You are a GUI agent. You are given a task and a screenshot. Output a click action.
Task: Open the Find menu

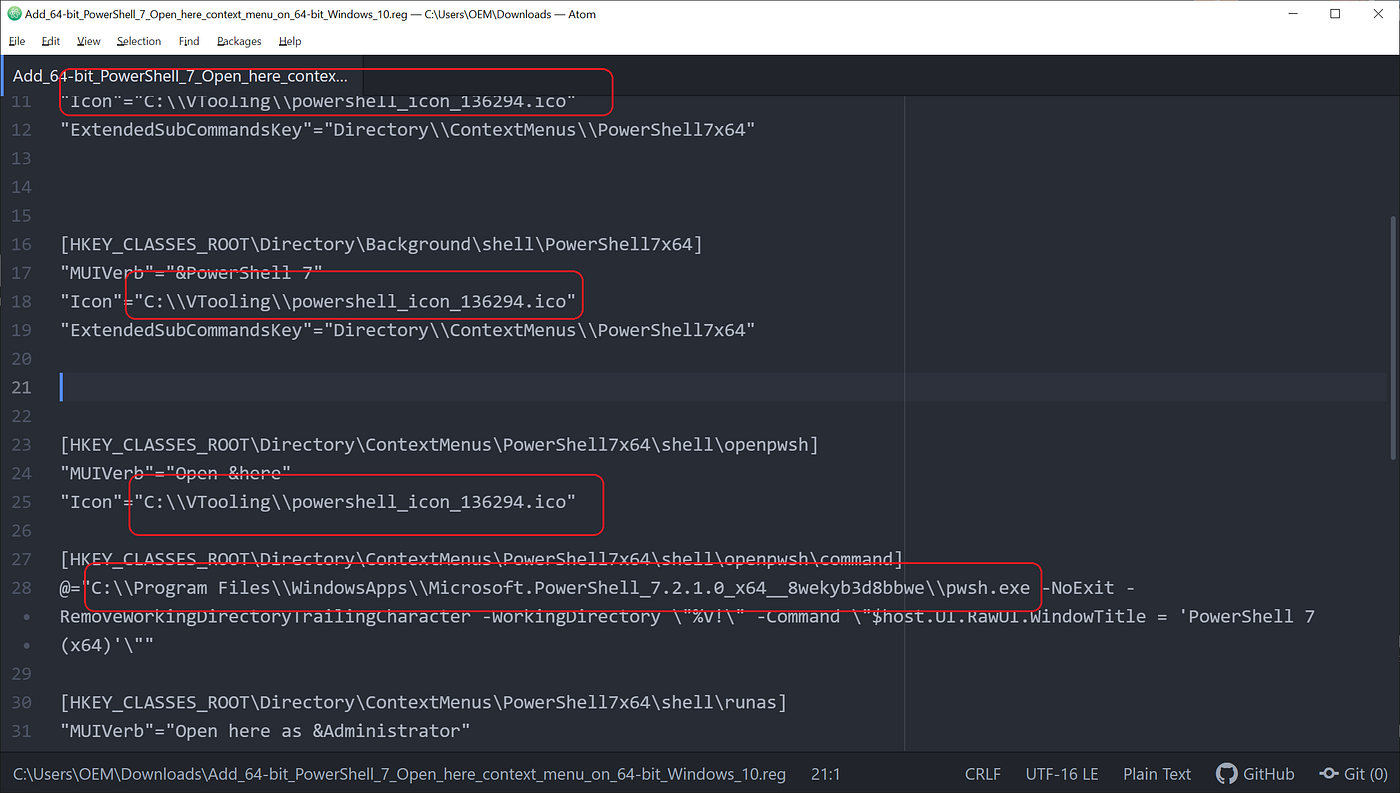pos(188,41)
